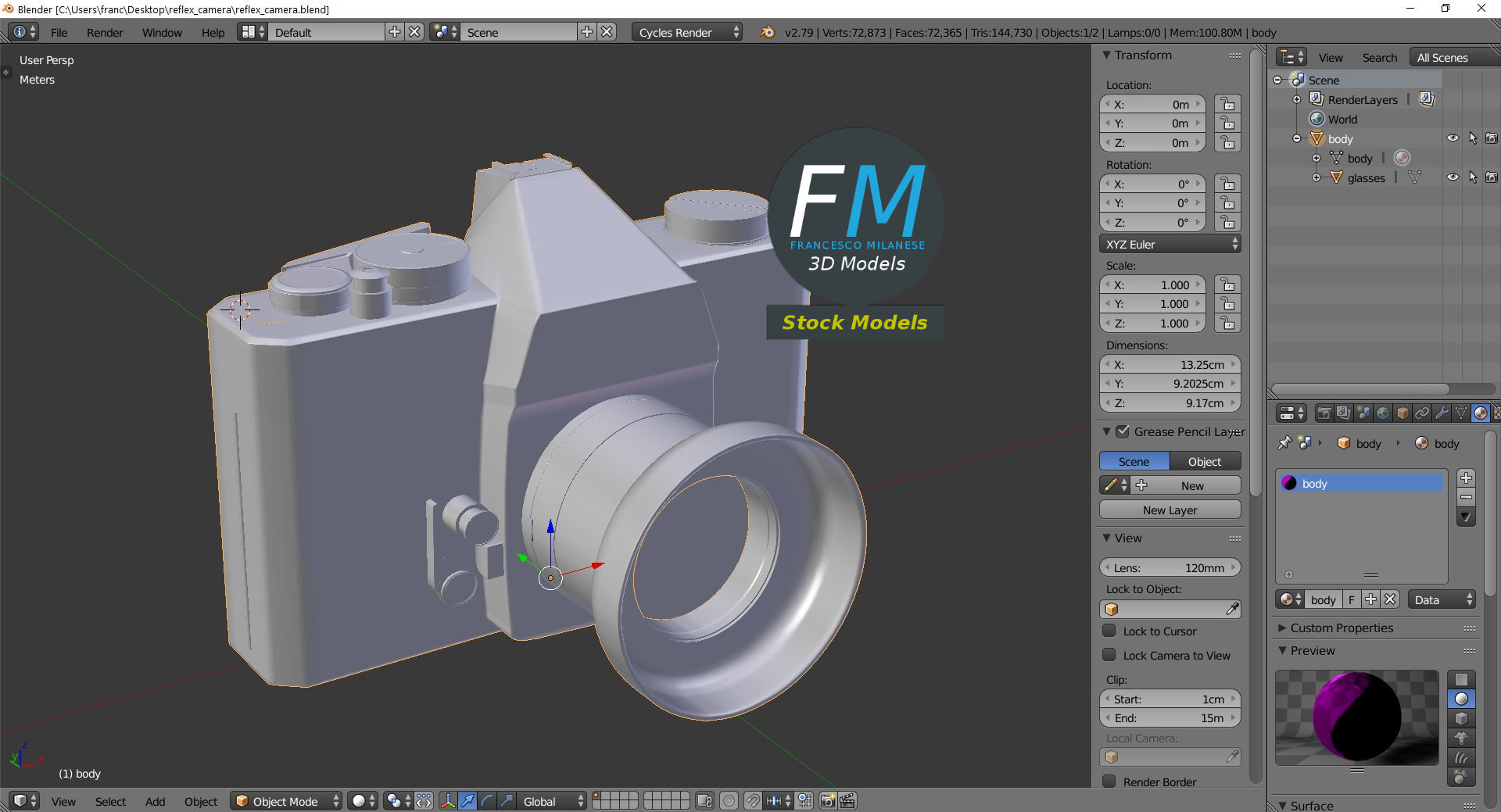Add a new material slot with plus button
Screen dimensions: 1501x812
click(1466, 478)
